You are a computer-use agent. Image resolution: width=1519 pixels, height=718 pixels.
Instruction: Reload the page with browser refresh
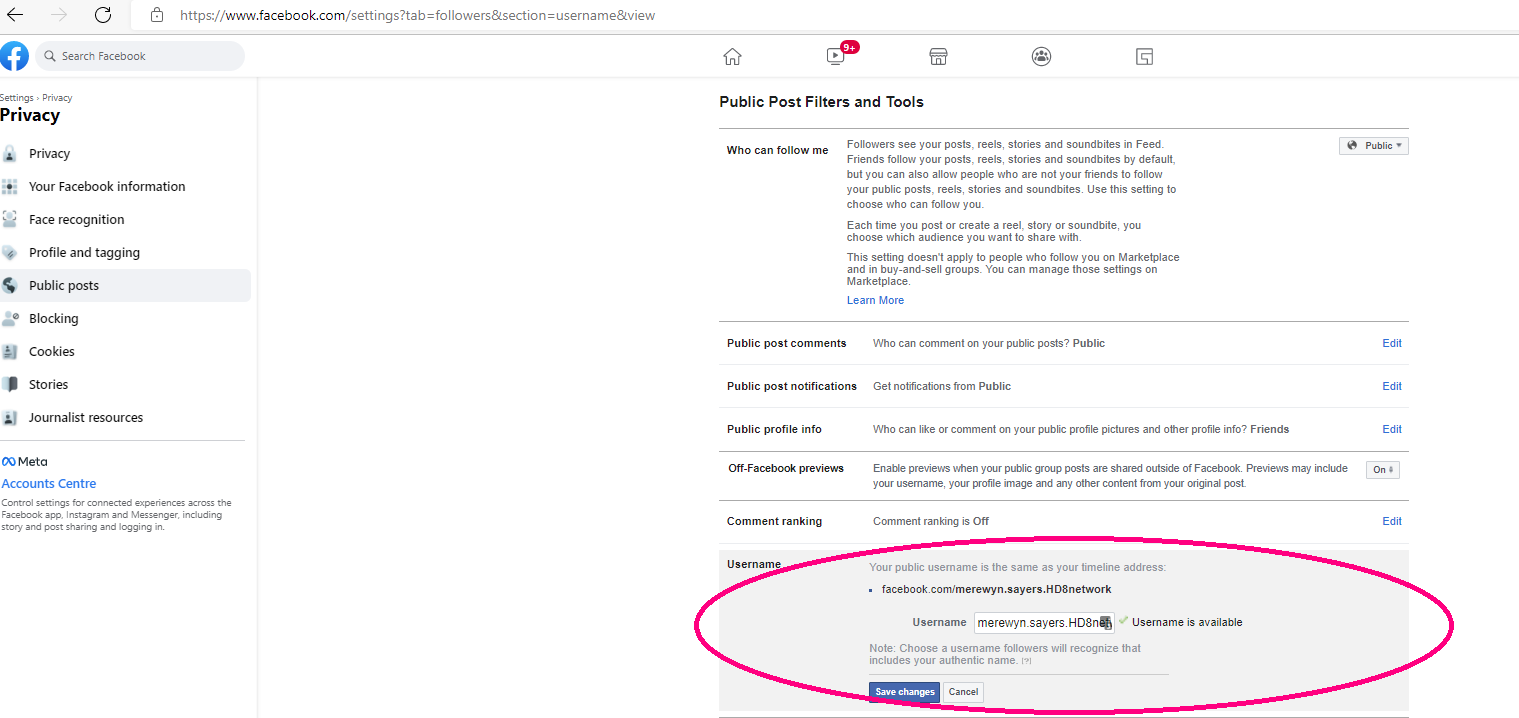[x=102, y=15]
